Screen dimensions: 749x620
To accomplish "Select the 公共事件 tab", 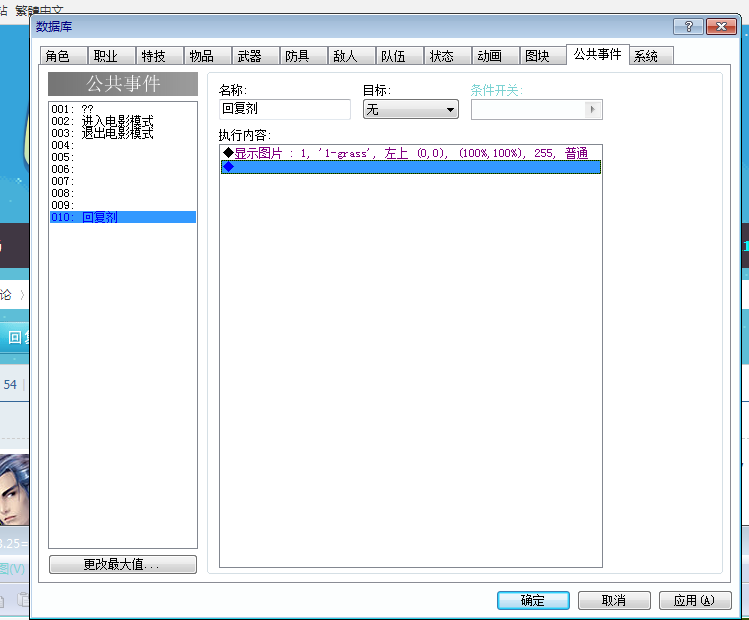I will (x=598, y=54).
